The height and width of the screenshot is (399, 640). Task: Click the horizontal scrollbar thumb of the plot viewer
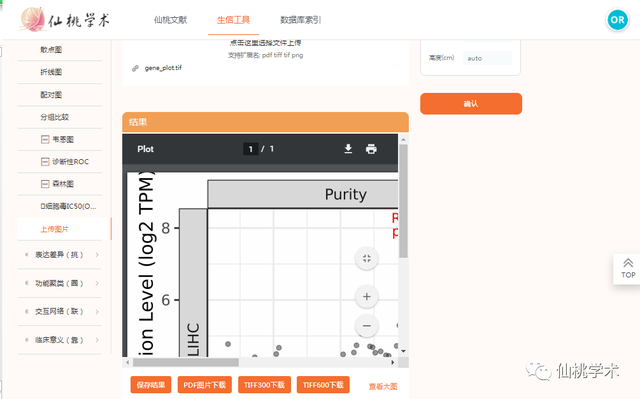pyautogui.click(x=186, y=362)
